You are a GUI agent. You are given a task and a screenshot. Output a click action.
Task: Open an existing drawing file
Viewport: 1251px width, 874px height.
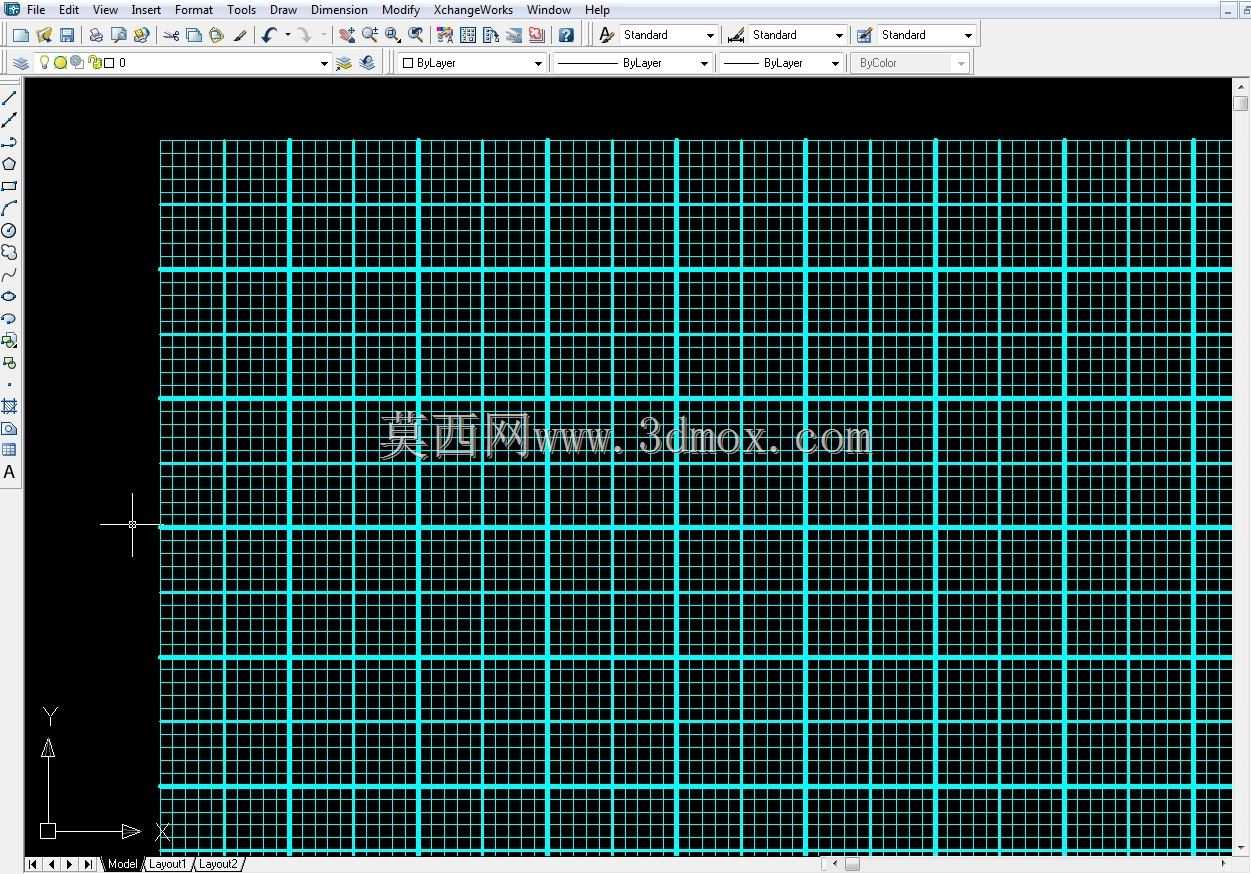click(44, 35)
